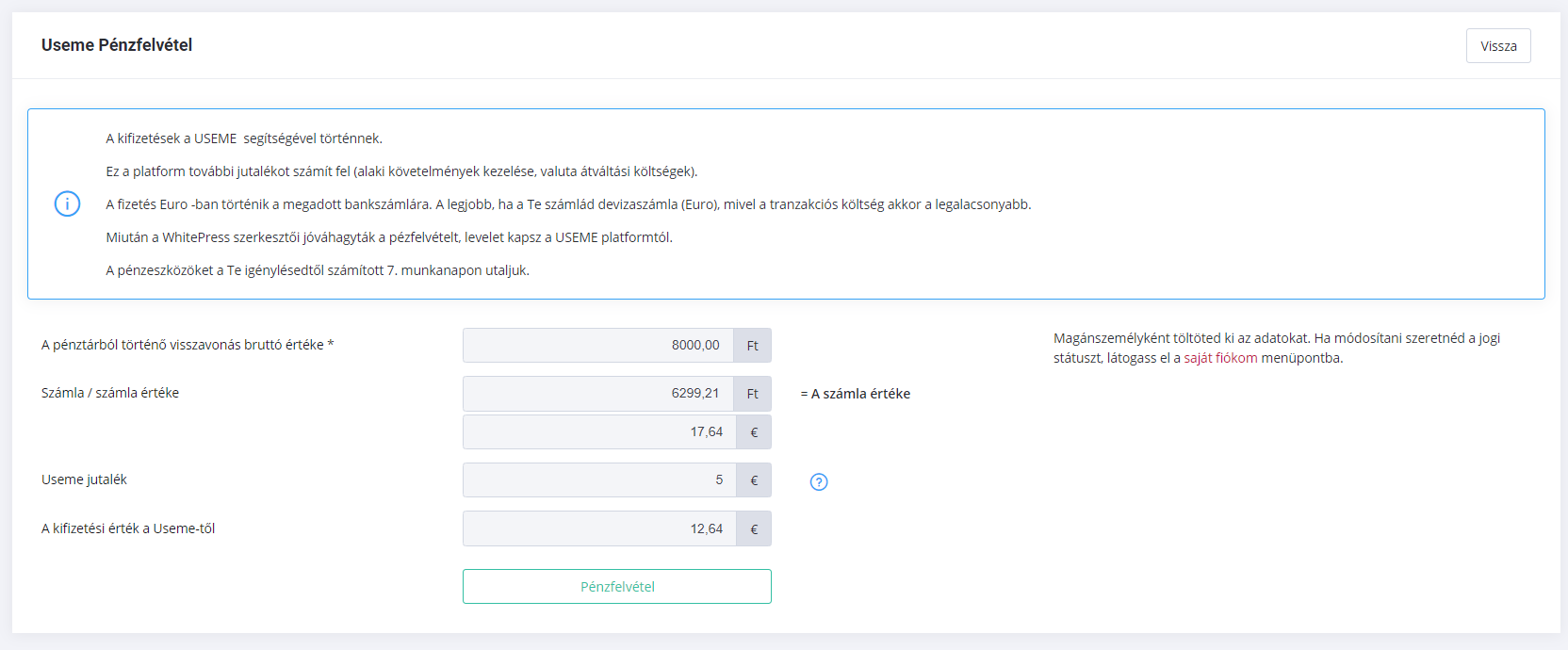1568x650 pixels.
Task: Click the 'Számla / számla értéke' label
Action: pyautogui.click(x=110, y=393)
